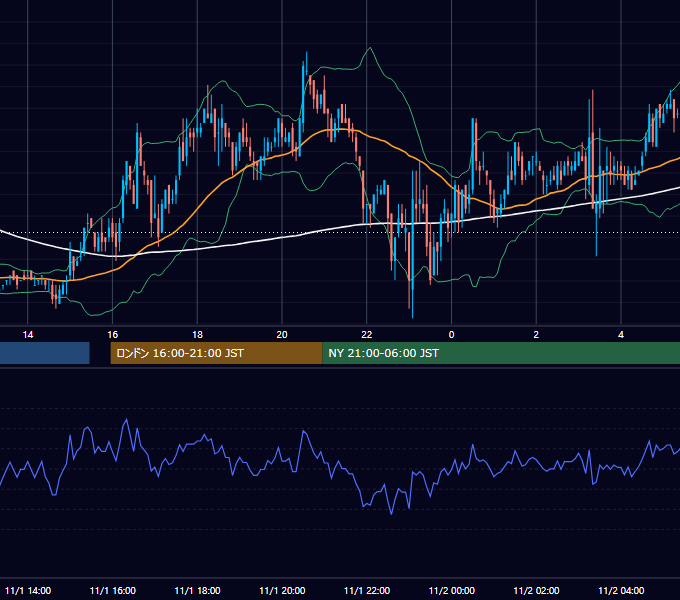Click the 20 hour axis label
Screen dimensions: 680x600
282,335
